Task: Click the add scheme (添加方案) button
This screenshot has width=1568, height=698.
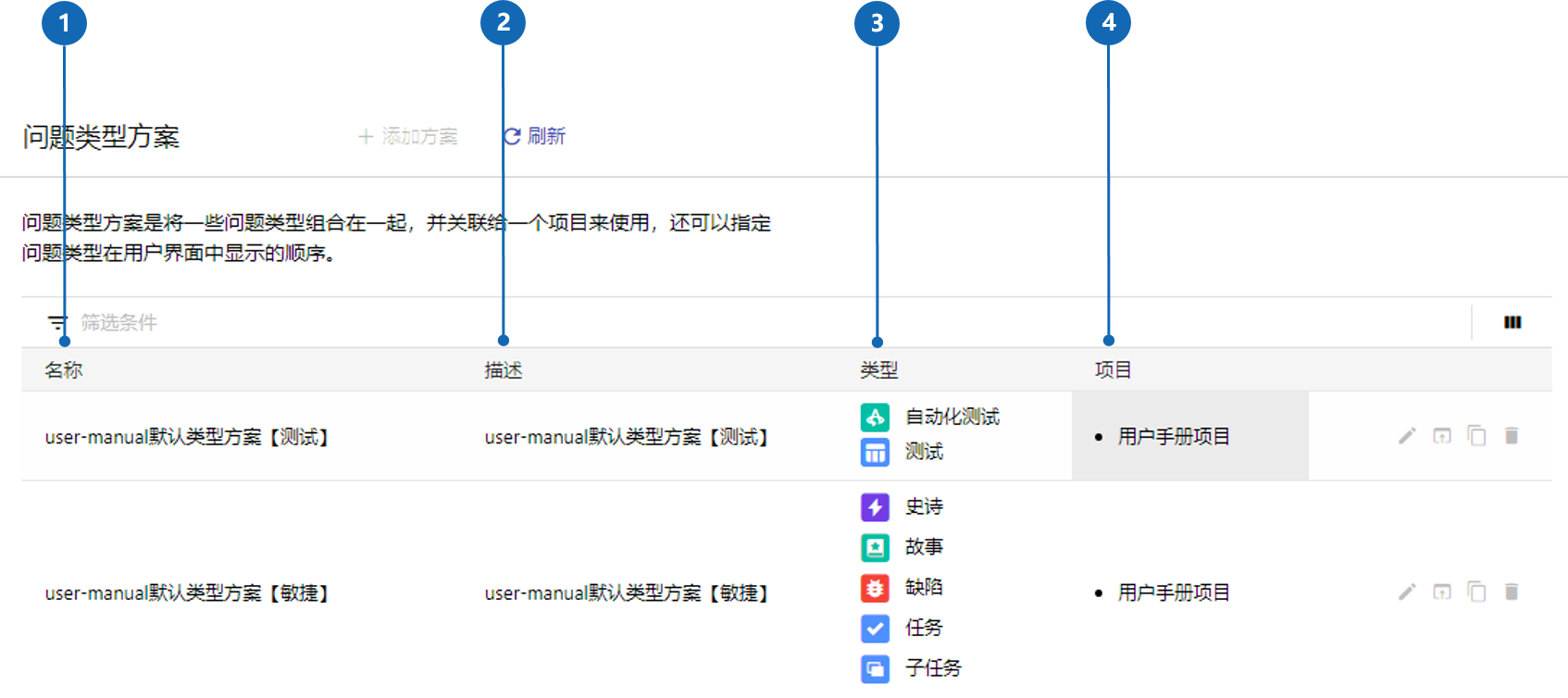Action: pos(407,137)
